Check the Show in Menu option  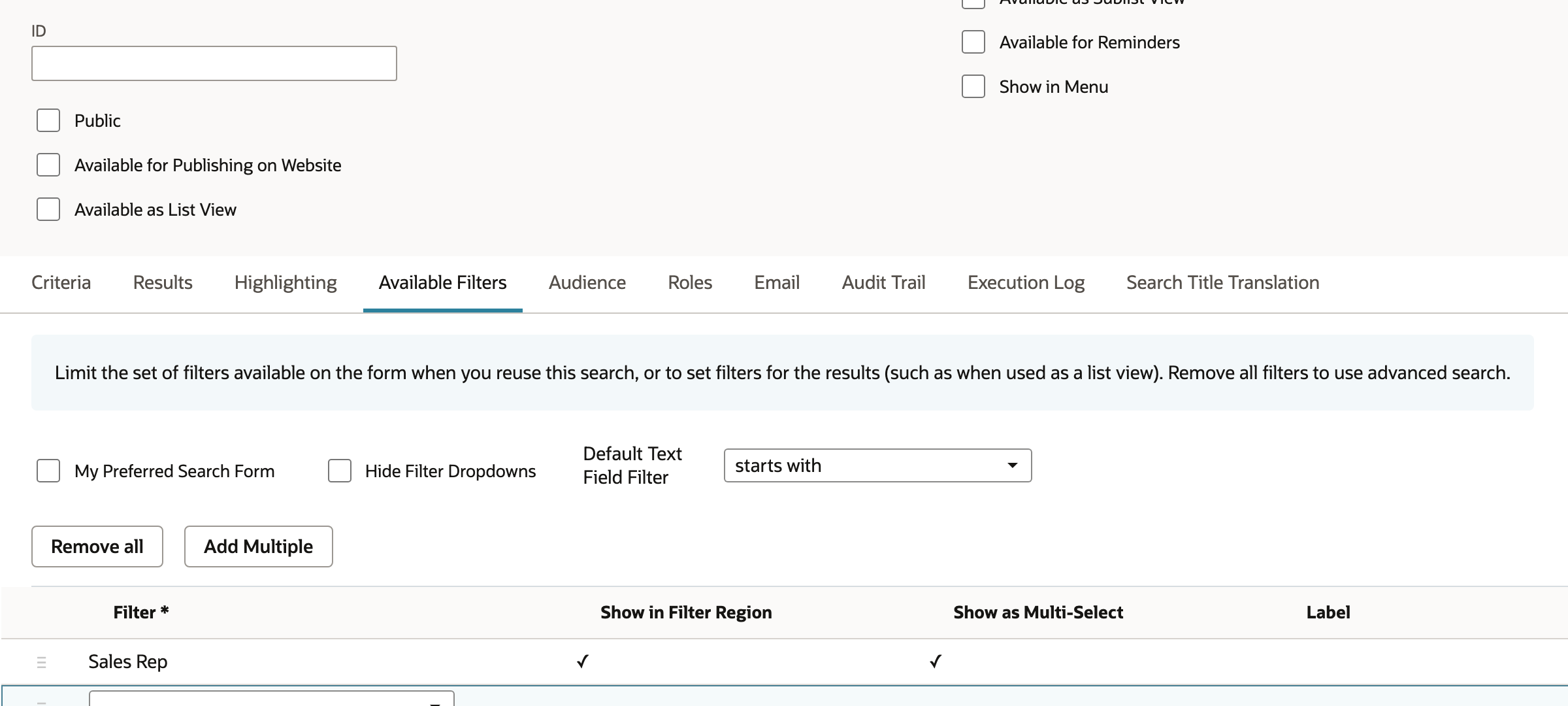(973, 86)
